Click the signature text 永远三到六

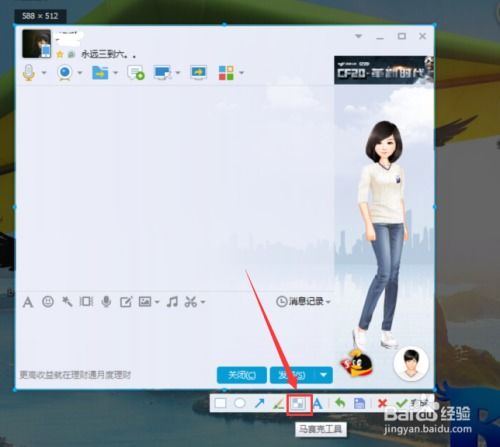tap(108, 54)
